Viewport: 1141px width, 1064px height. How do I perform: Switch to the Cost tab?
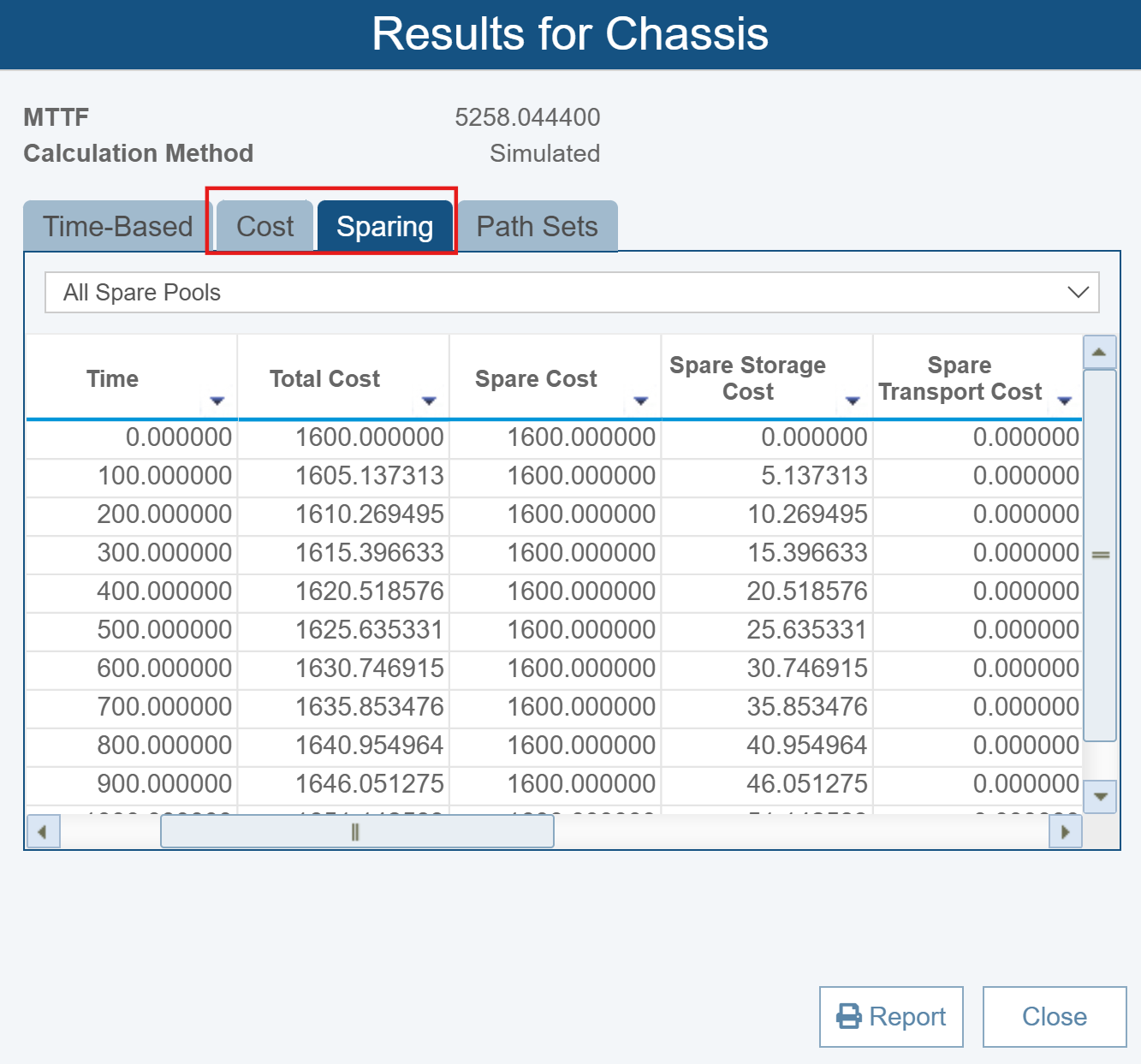(264, 227)
